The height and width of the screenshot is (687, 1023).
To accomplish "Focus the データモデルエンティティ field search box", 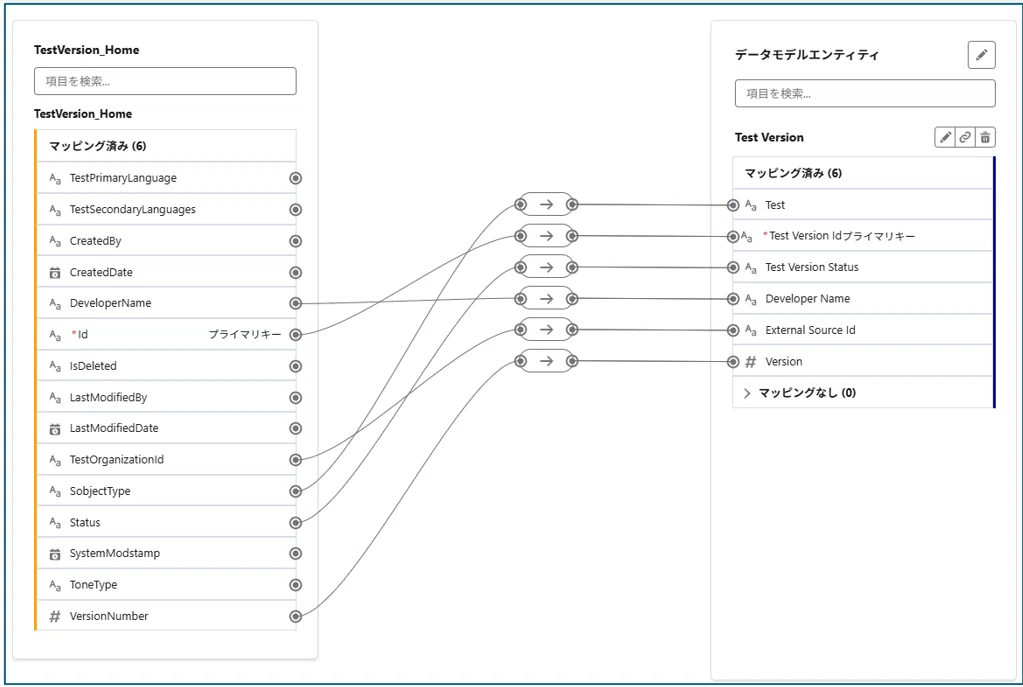I will click(865, 93).
